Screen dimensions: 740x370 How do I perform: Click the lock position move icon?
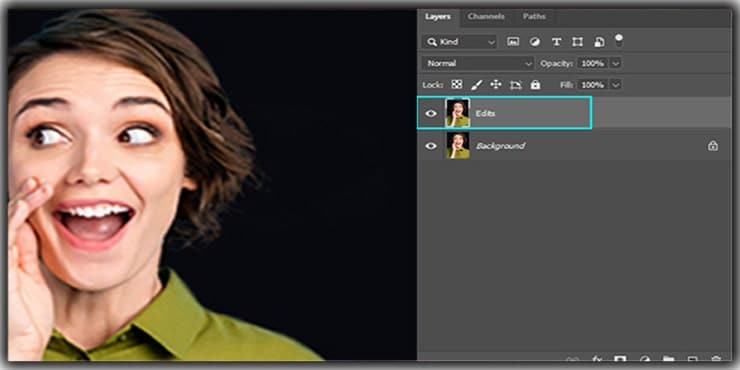[496, 84]
